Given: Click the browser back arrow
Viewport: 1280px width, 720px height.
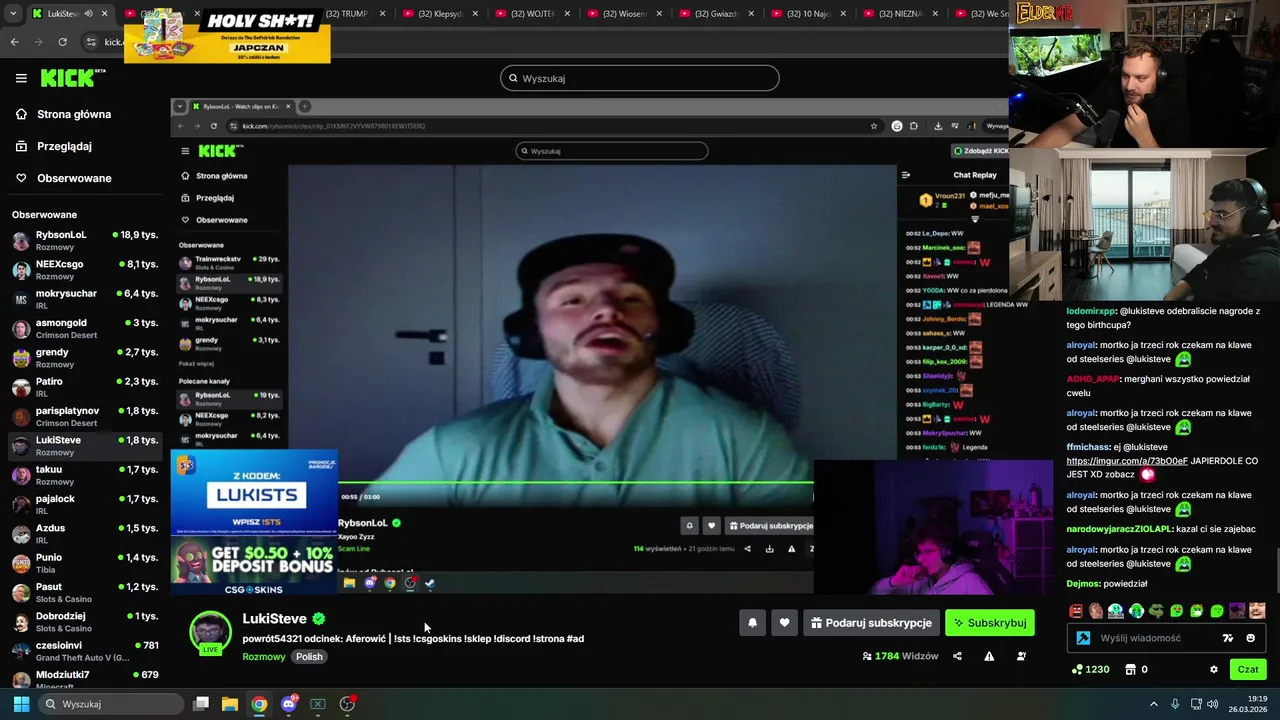Looking at the screenshot, I should coord(14,42).
